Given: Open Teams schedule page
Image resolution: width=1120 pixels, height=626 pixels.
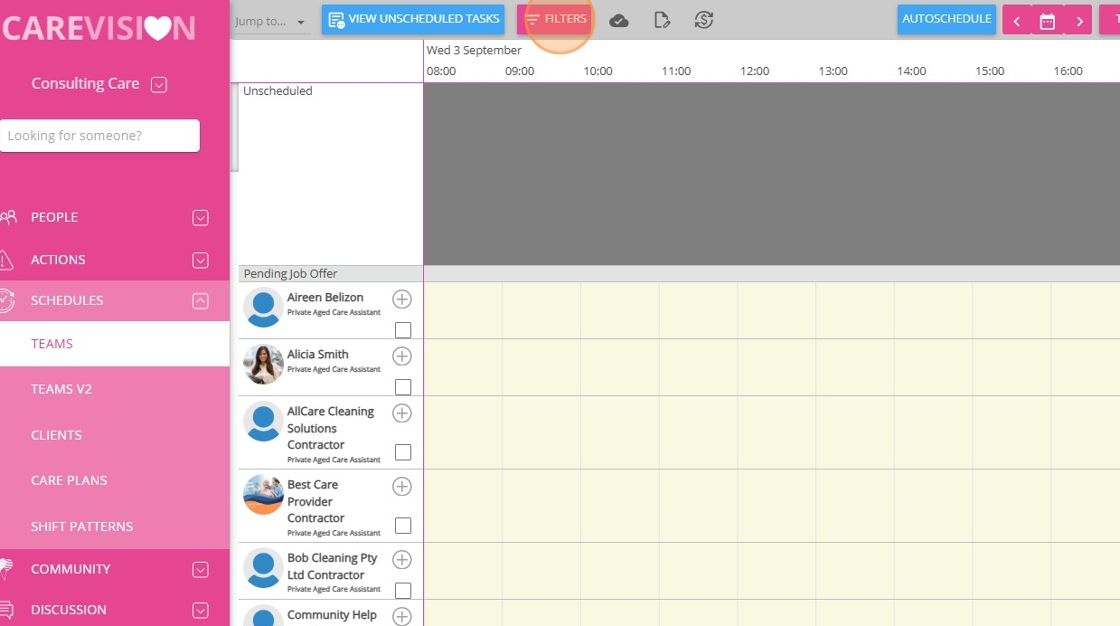Looking at the screenshot, I should click(114, 344).
